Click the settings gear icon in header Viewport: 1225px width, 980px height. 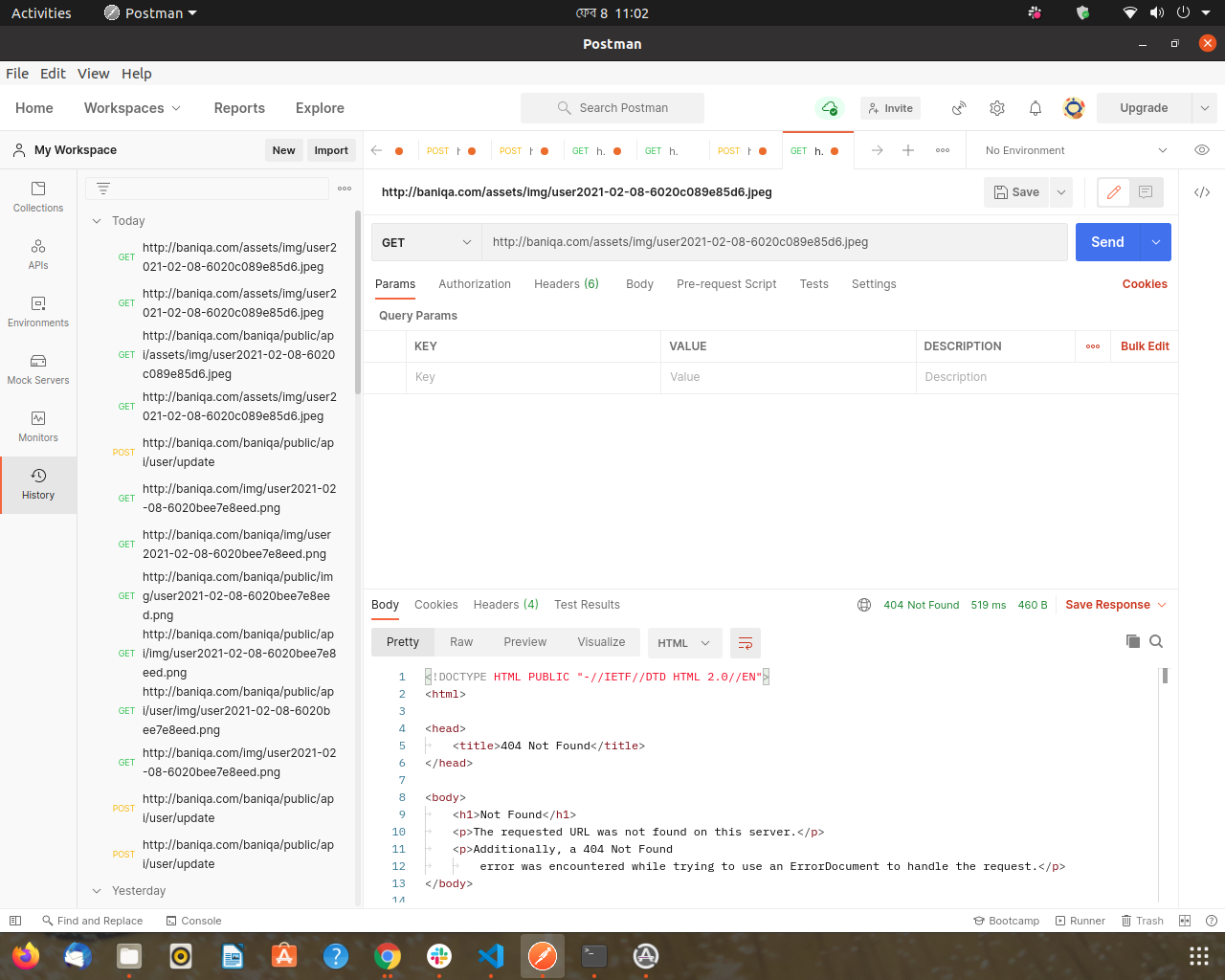click(x=997, y=108)
